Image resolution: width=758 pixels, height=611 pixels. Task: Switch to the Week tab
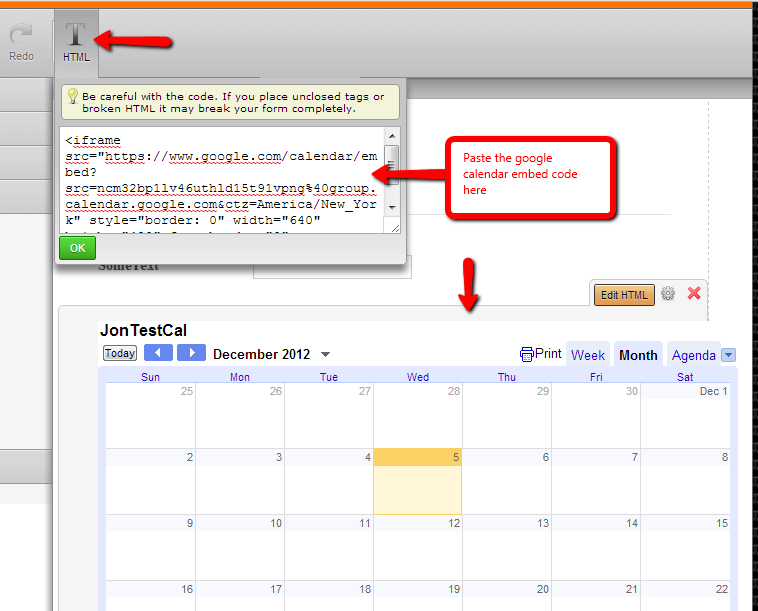coord(588,355)
